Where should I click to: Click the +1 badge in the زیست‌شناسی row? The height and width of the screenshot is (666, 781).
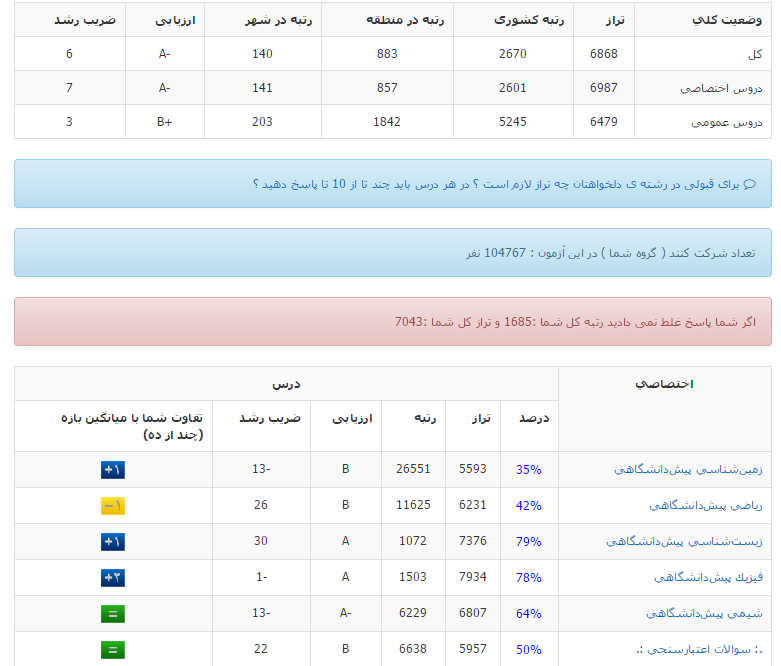tap(113, 541)
